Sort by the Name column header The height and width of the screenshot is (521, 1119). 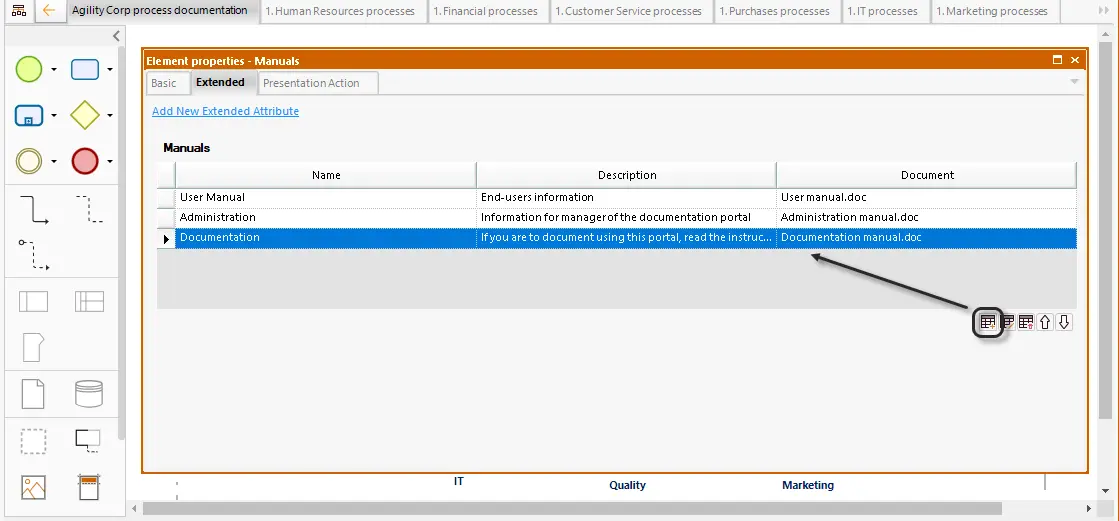(x=326, y=175)
